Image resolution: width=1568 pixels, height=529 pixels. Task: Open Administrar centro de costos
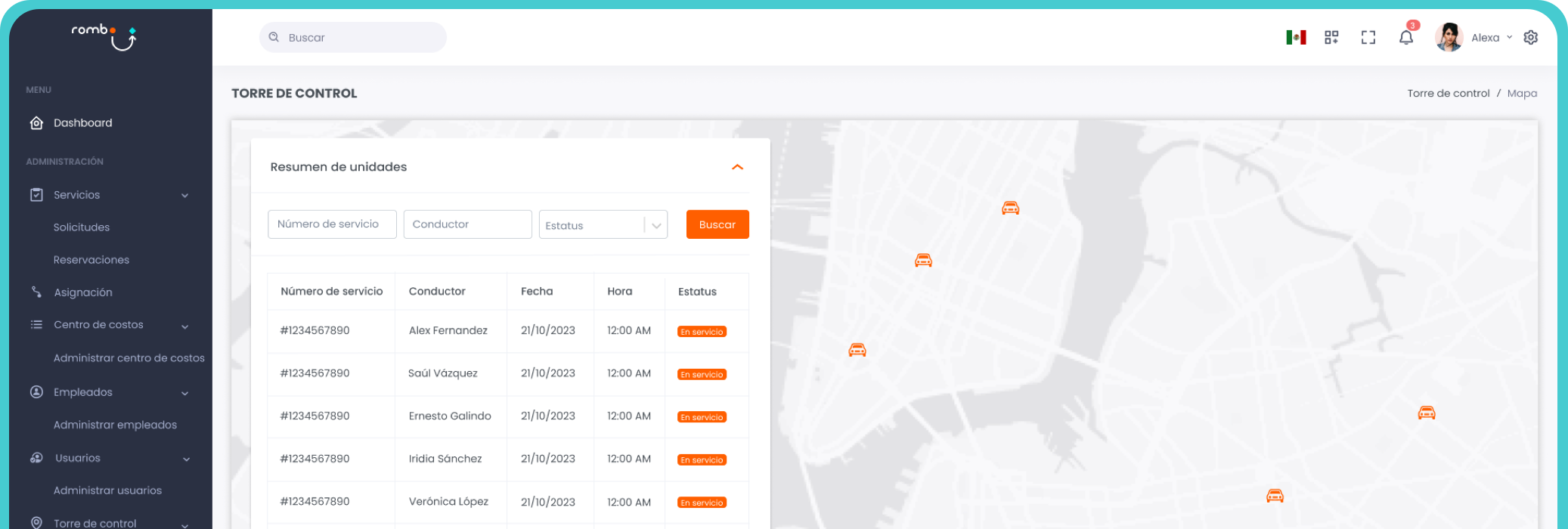pos(129,357)
